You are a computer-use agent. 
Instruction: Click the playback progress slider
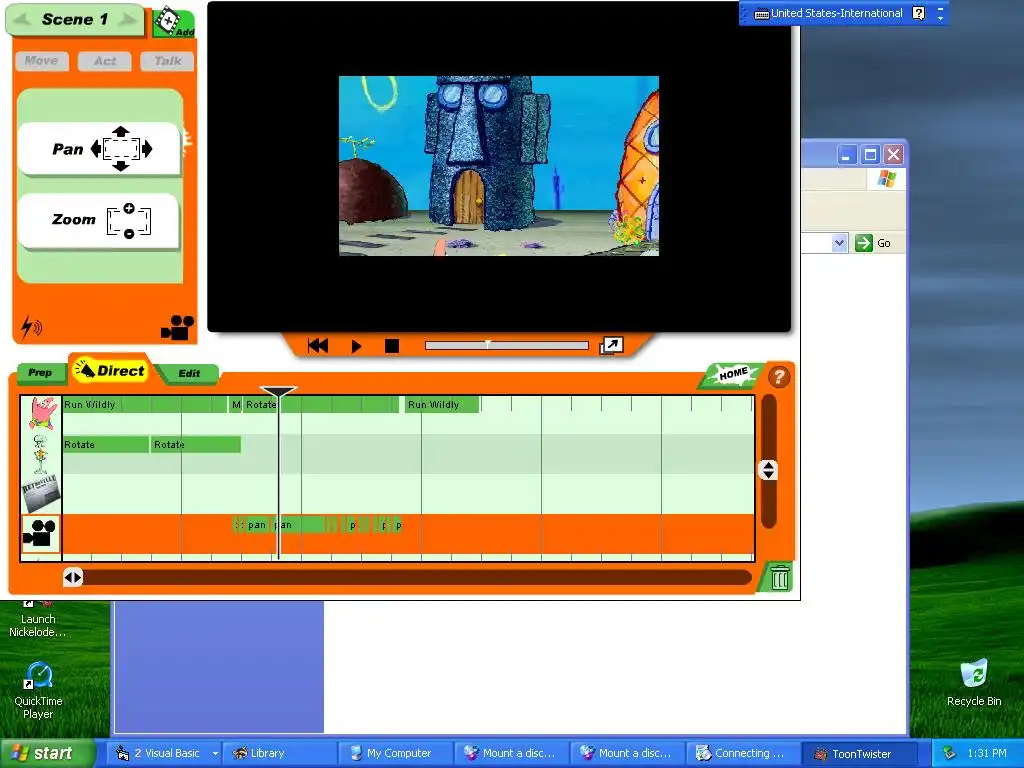[x=507, y=345]
